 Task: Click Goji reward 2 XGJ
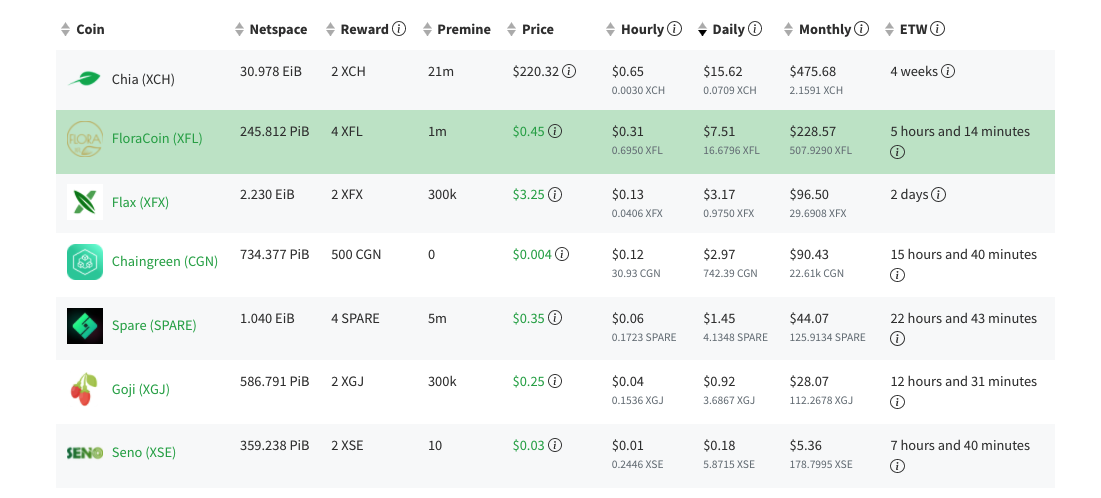coord(348,381)
